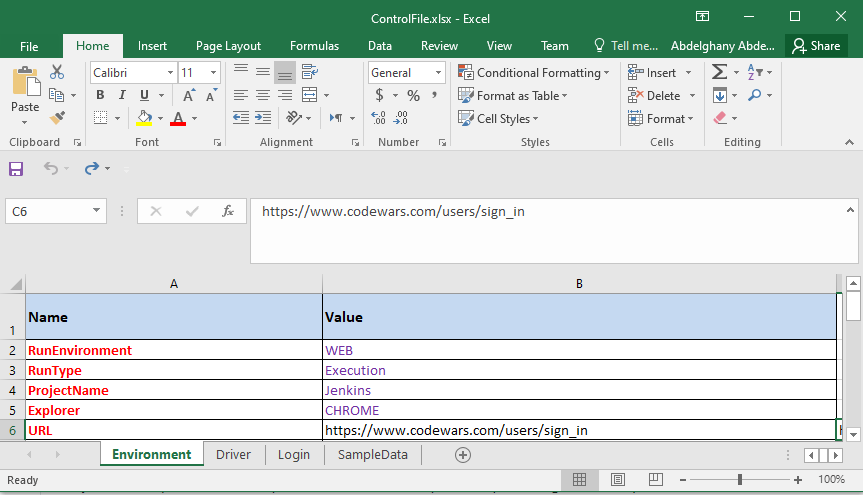Center text horizontally
Image resolution: width=863 pixels, height=495 pixels.
pyautogui.click(x=263, y=95)
